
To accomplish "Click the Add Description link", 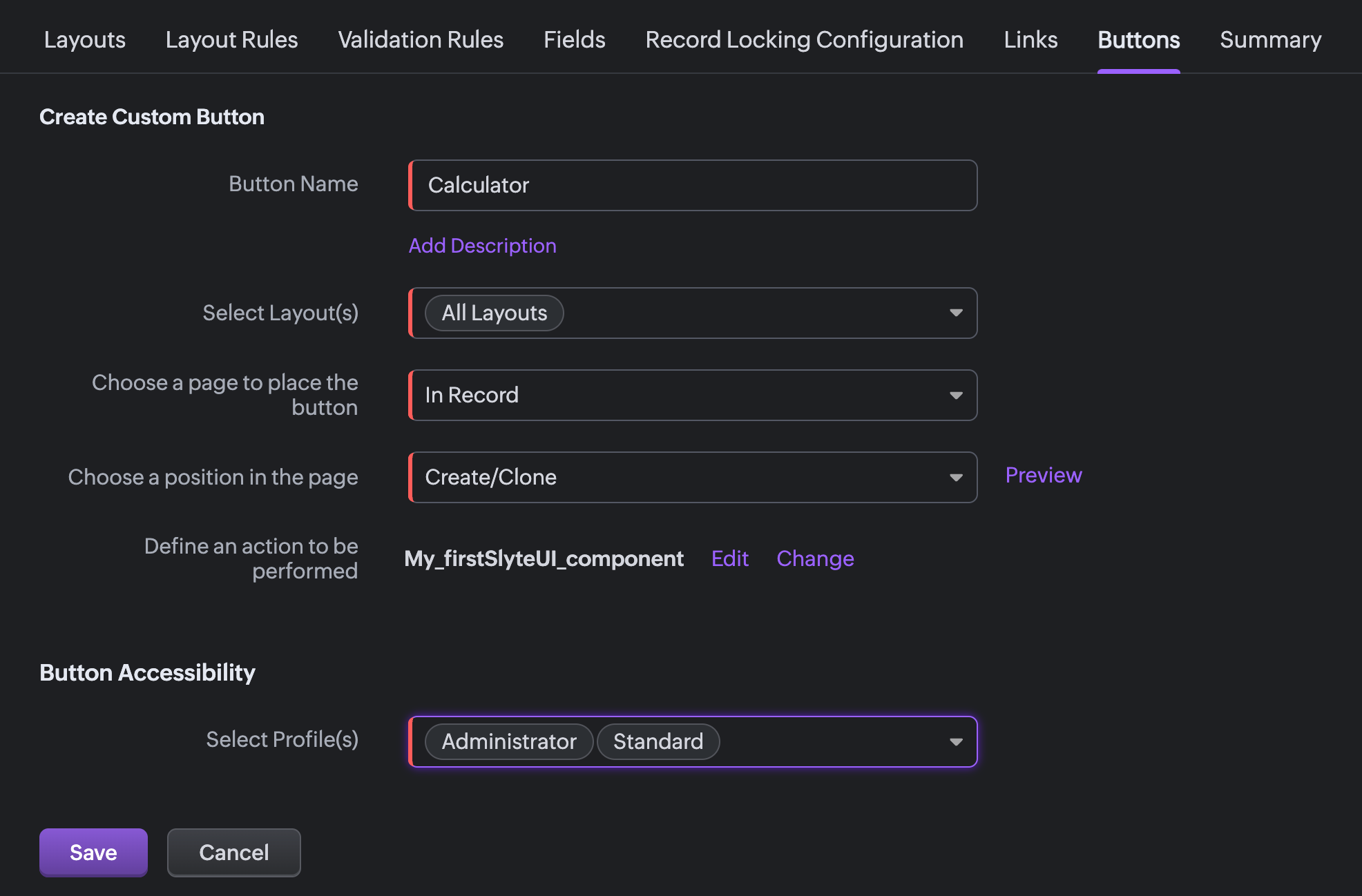I will coord(482,246).
